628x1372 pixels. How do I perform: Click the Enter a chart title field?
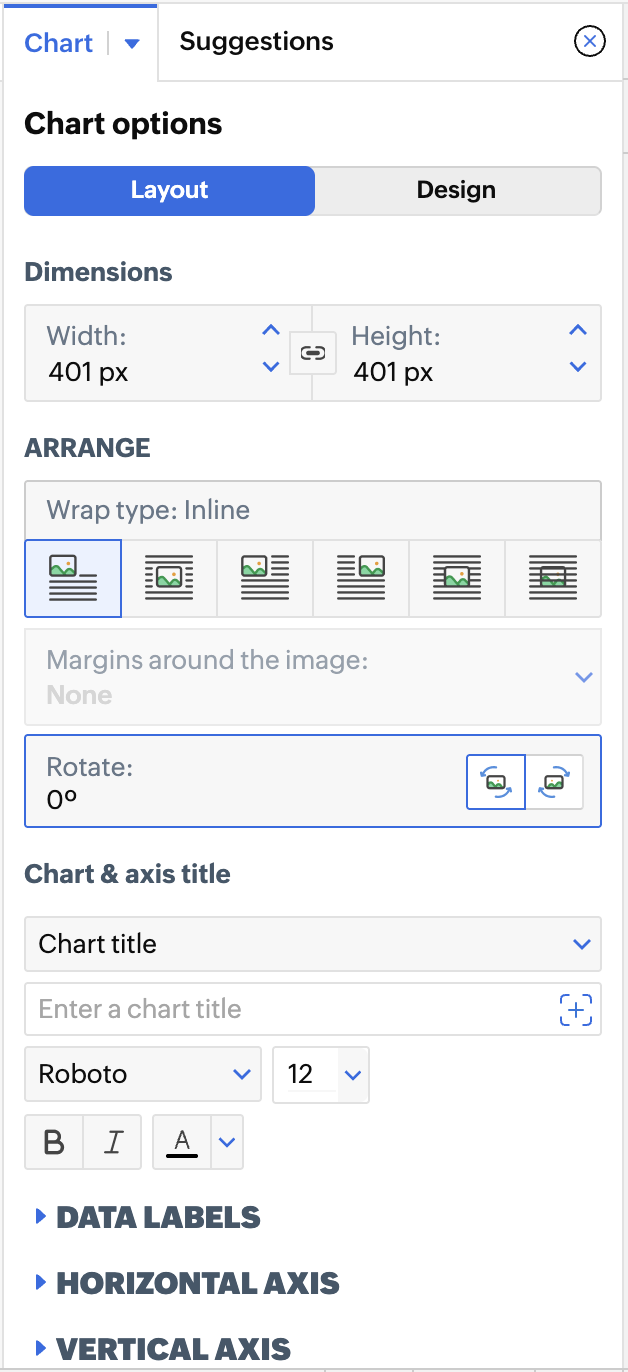(x=290, y=1009)
